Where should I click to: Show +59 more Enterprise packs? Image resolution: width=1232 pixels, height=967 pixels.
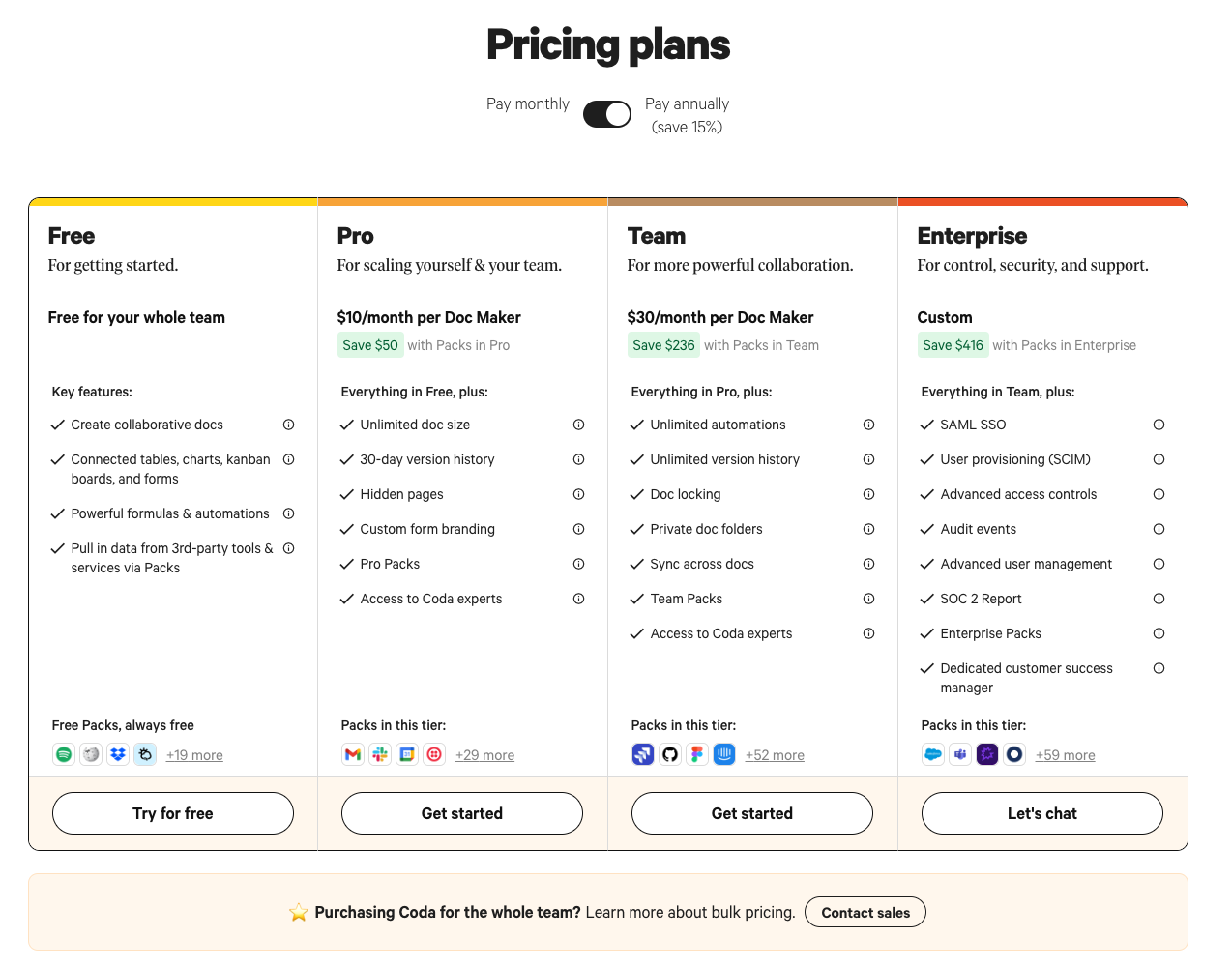click(1065, 755)
